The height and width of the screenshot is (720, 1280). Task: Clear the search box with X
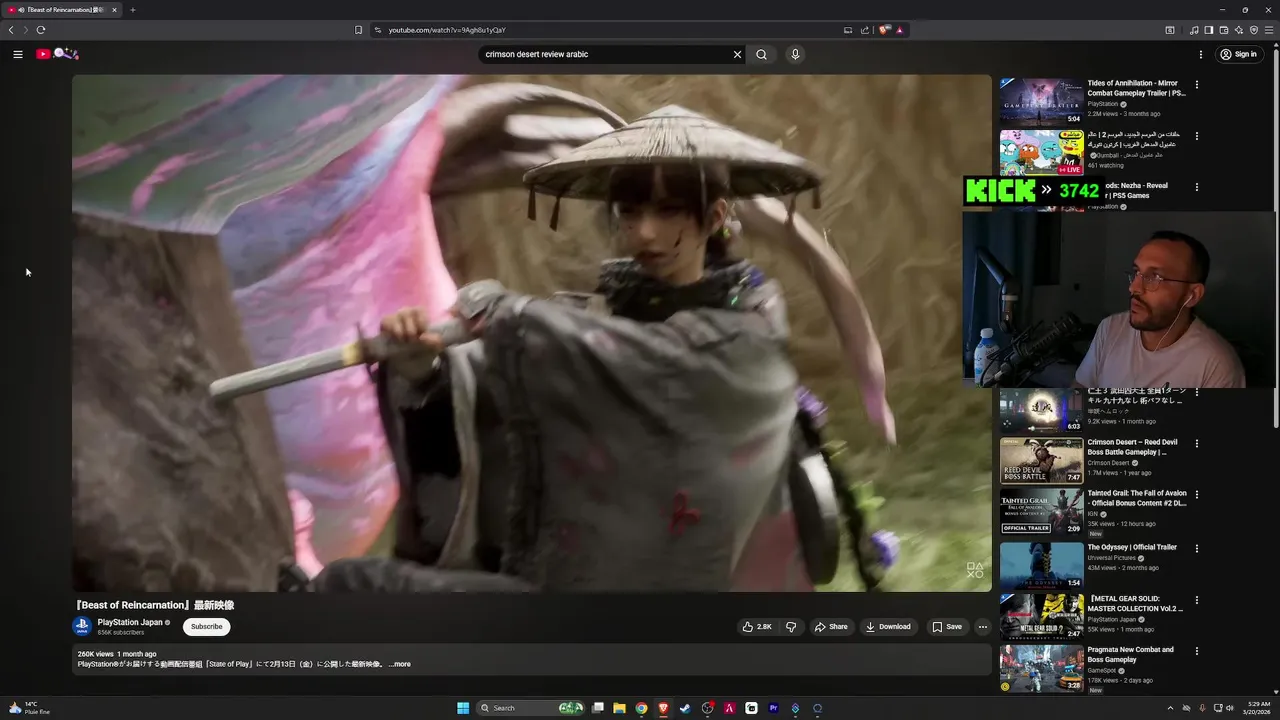coord(737,54)
